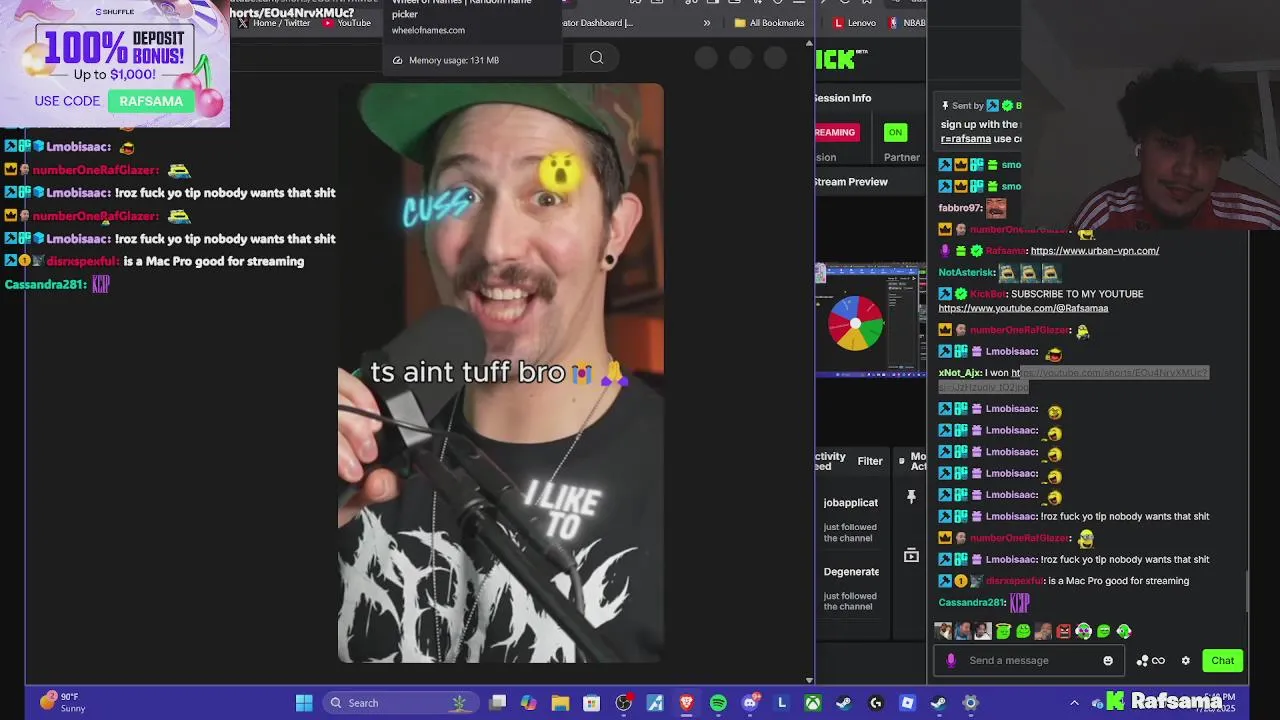Click the green Chat button

(x=1222, y=660)
